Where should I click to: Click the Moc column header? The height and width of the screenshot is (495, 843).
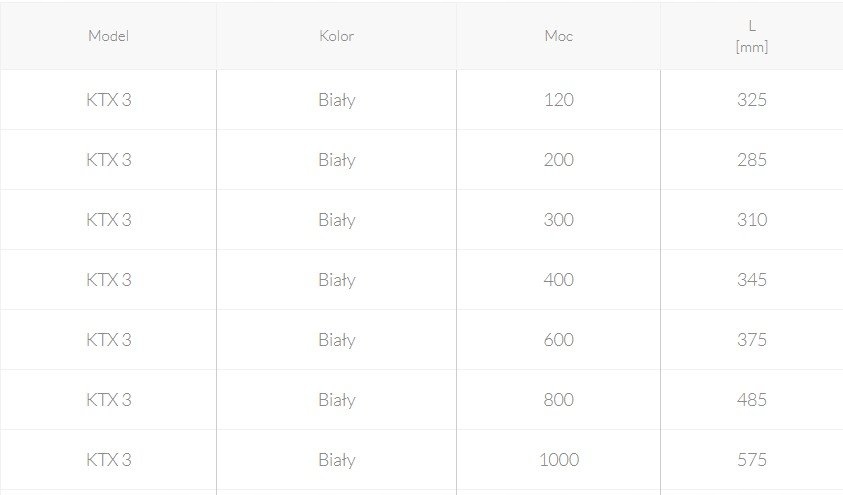(x=558, y=36)
